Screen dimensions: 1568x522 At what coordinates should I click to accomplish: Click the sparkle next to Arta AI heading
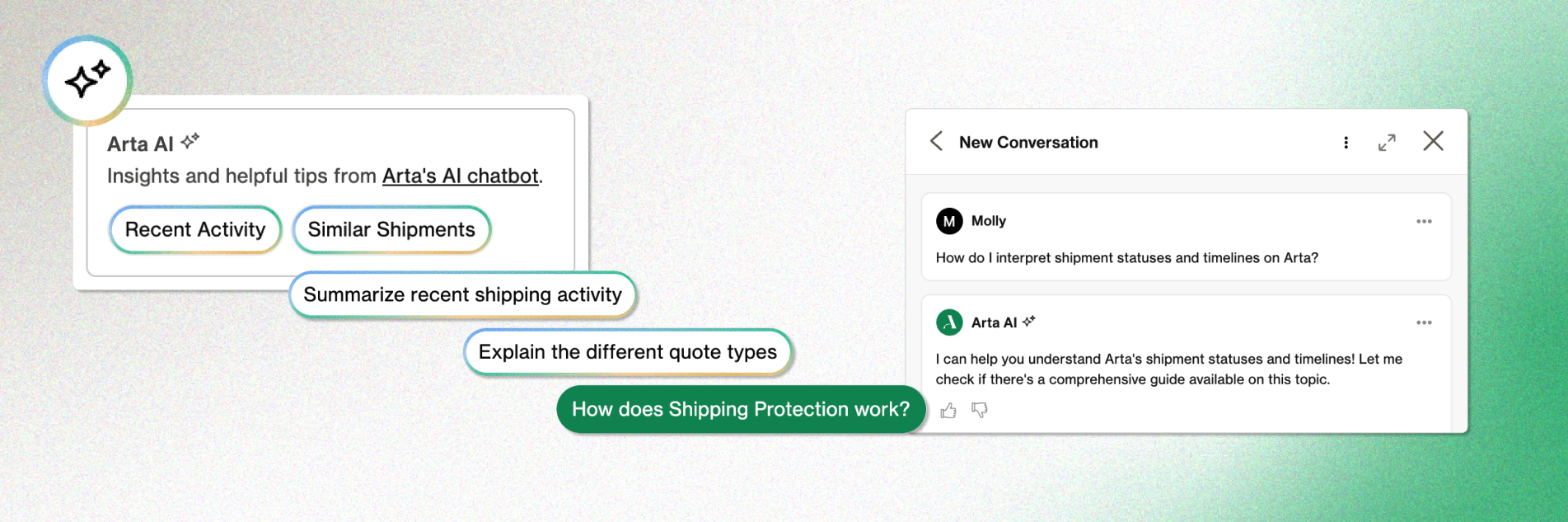click(x=190, y=141)
